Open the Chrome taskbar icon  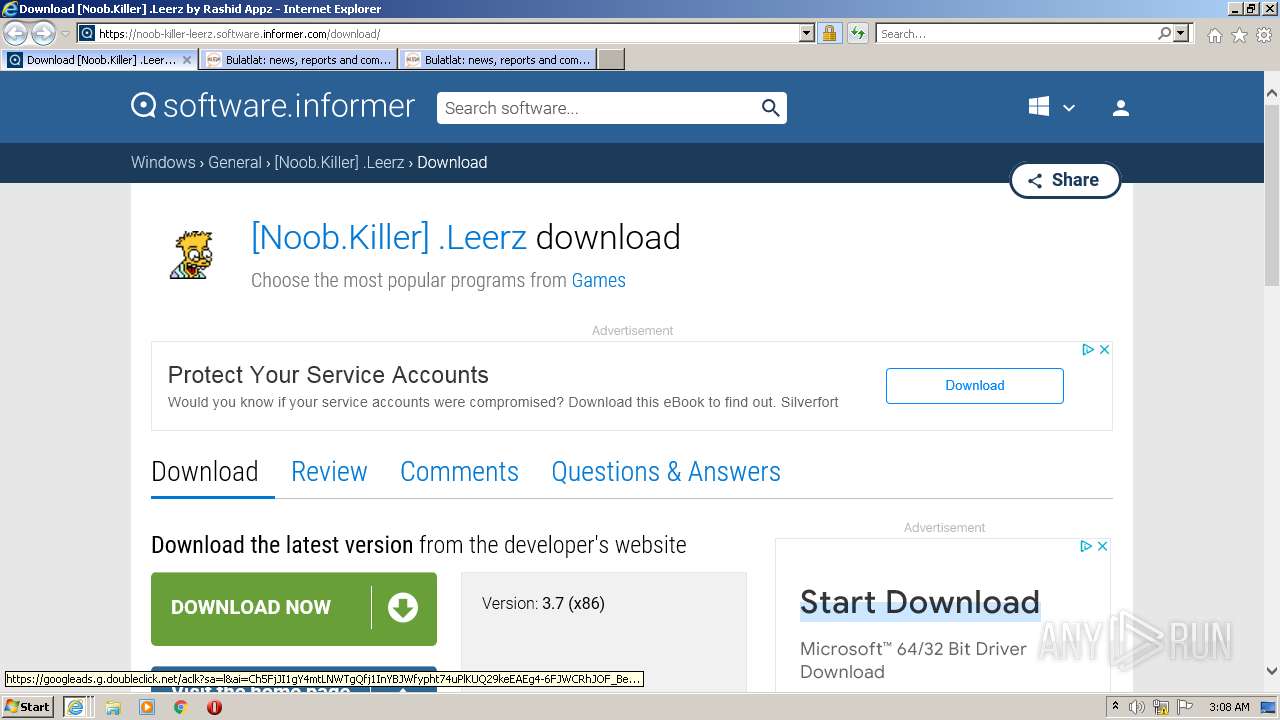click(x=181, y=707)
